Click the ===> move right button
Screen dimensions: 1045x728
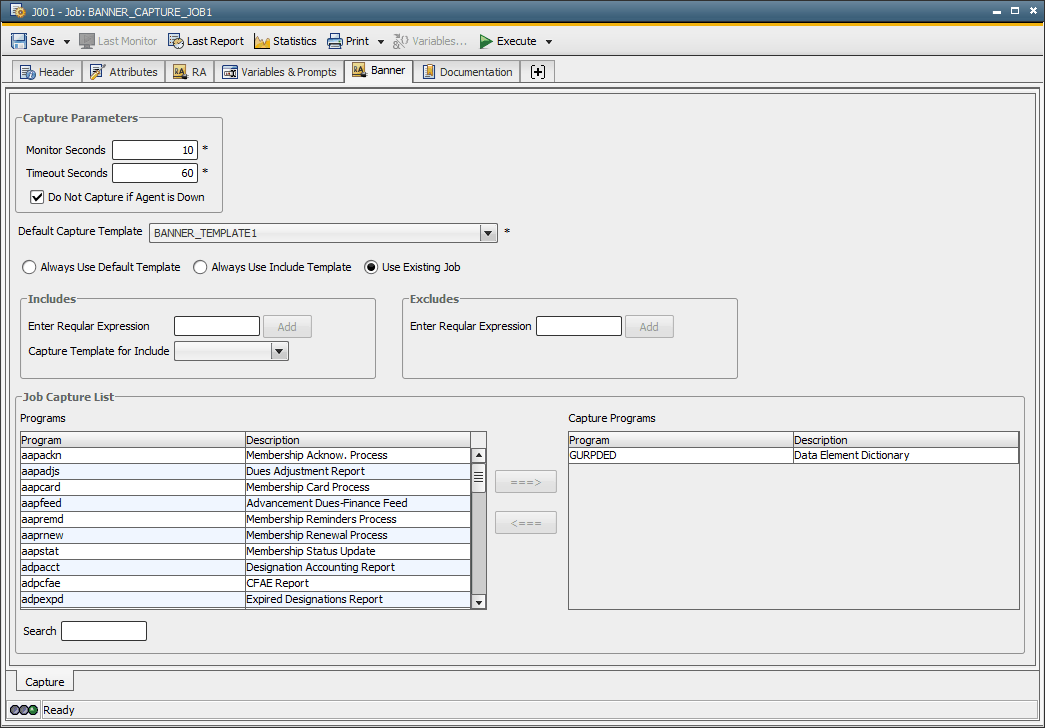coord(526,482)
